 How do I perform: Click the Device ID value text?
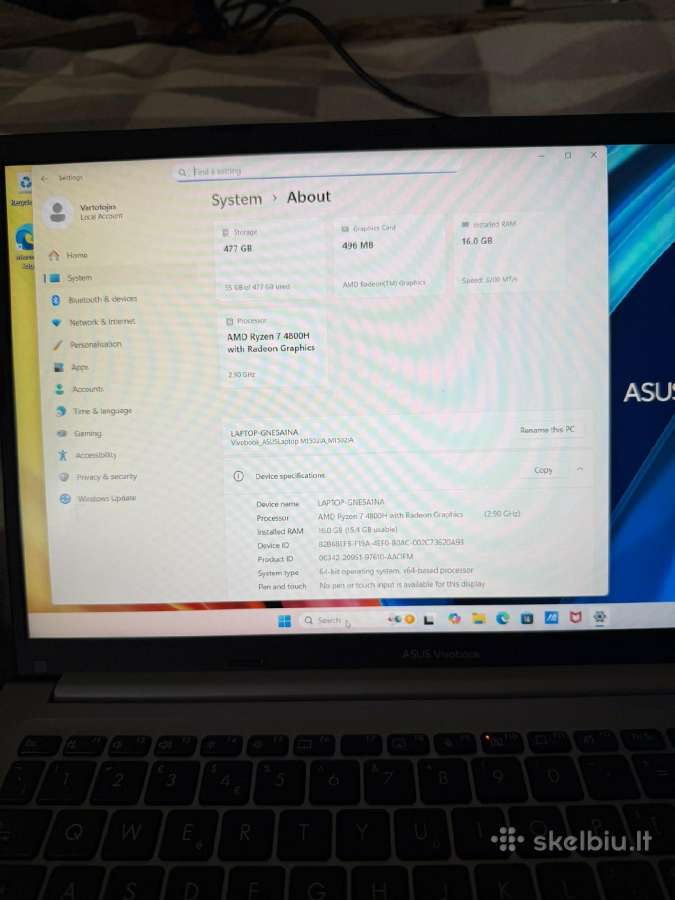(x=391, y=542)
